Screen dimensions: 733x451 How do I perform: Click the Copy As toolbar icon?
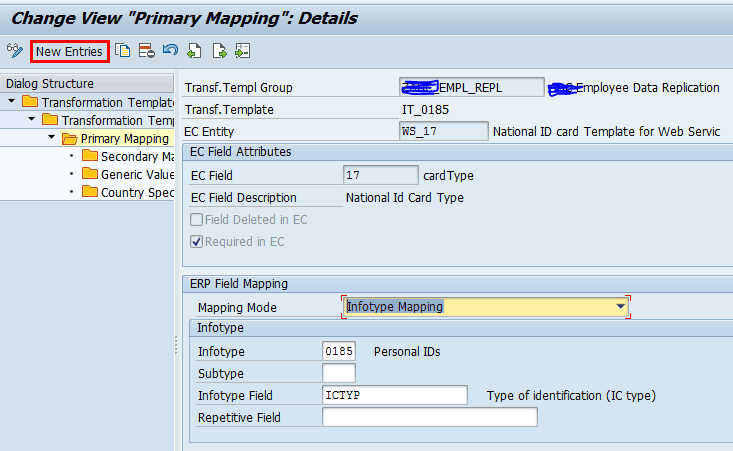click(122, 51)
